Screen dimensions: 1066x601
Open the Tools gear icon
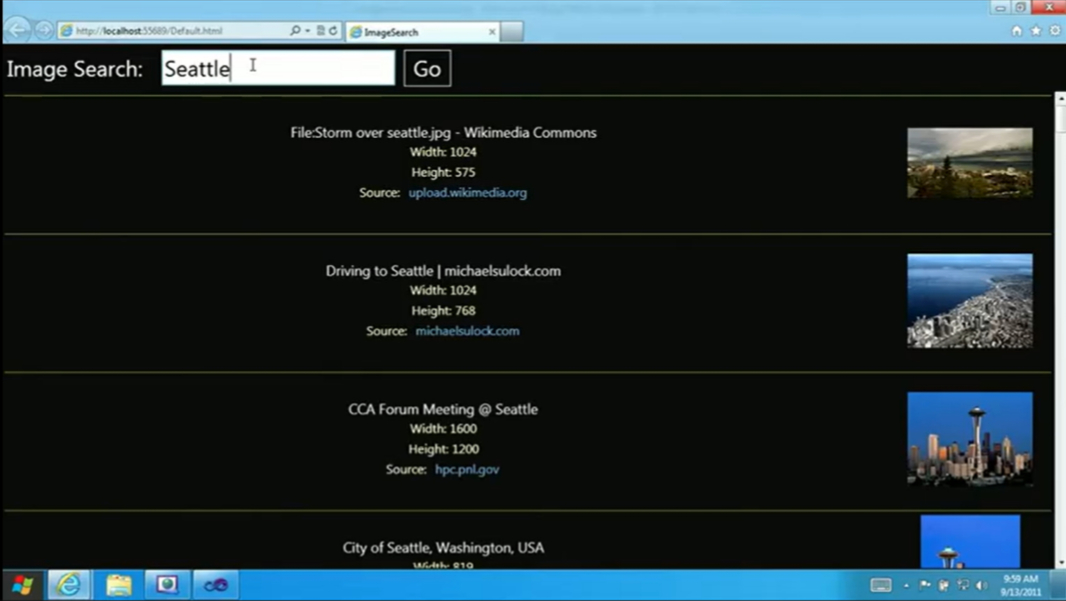tap(1055, 31)
